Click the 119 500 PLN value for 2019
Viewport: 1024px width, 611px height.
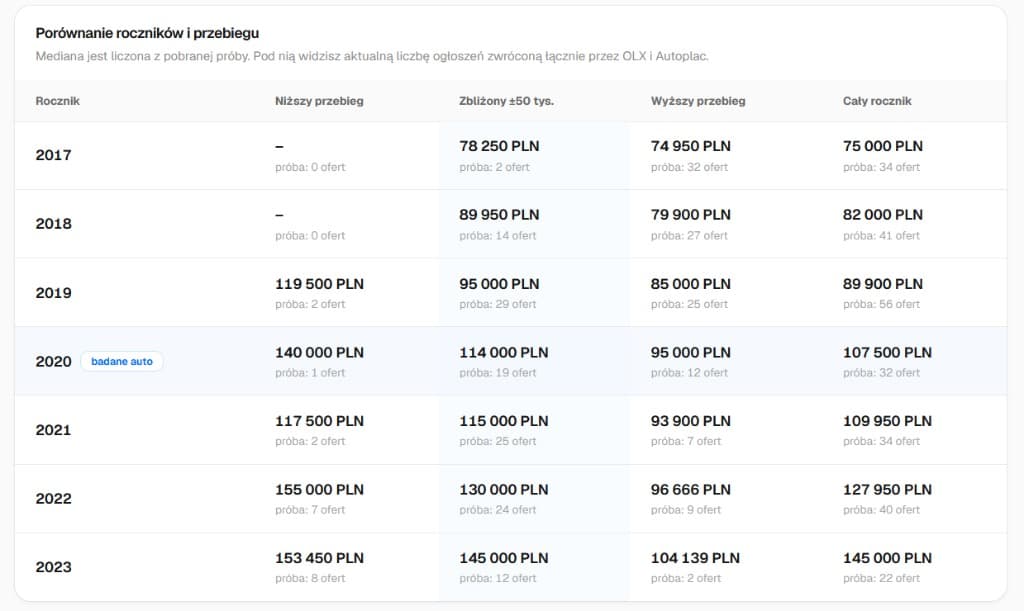[x=319, y=284]
